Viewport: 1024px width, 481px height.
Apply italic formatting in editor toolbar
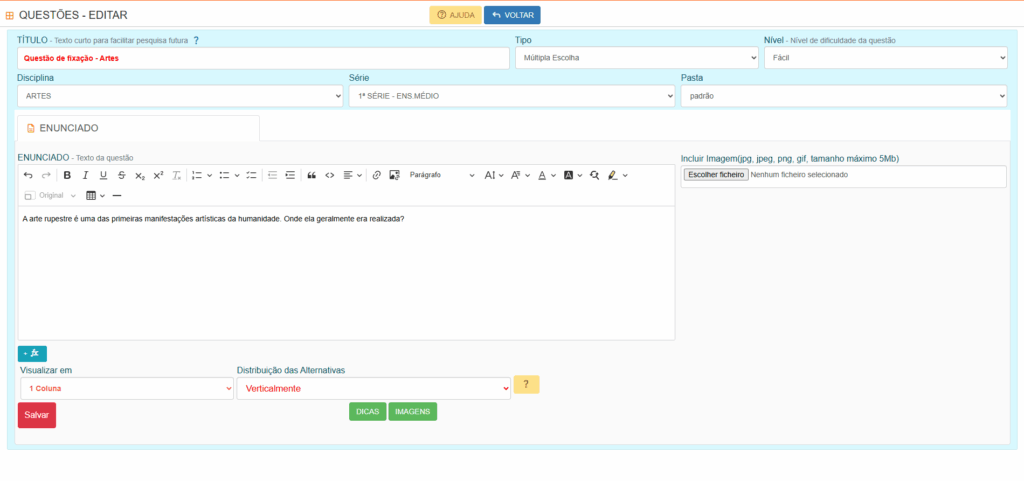[x=85, y=175]
